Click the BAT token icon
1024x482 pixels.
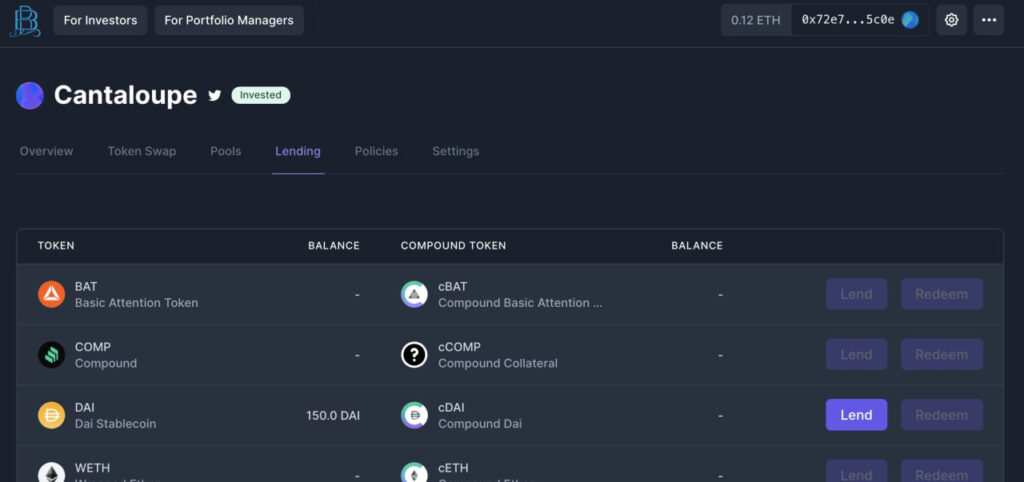click(x=52, y=295)
